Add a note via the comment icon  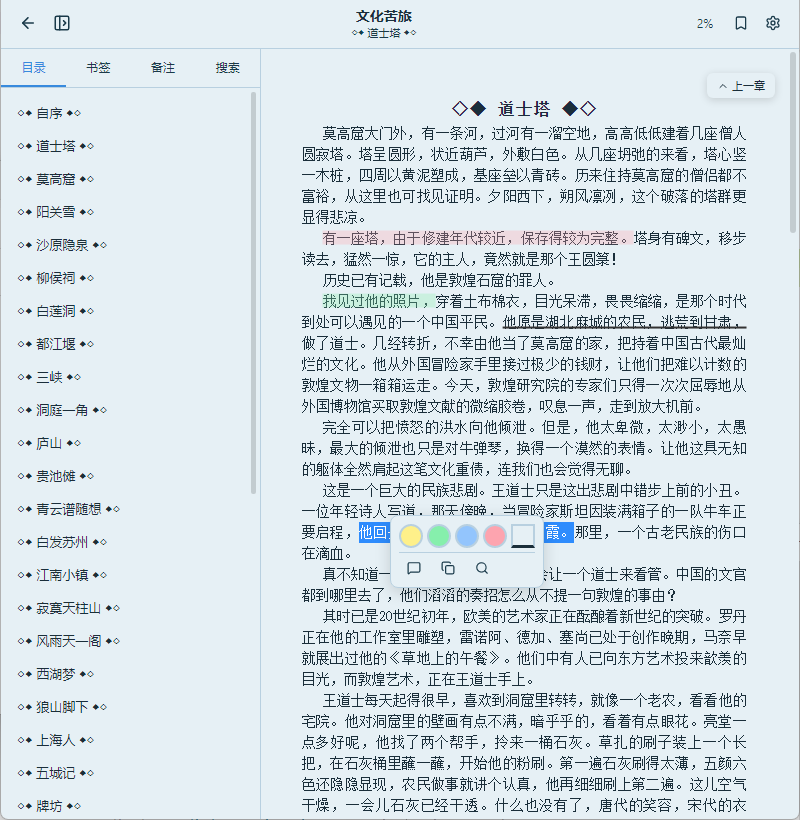click(x=414, y=568)
